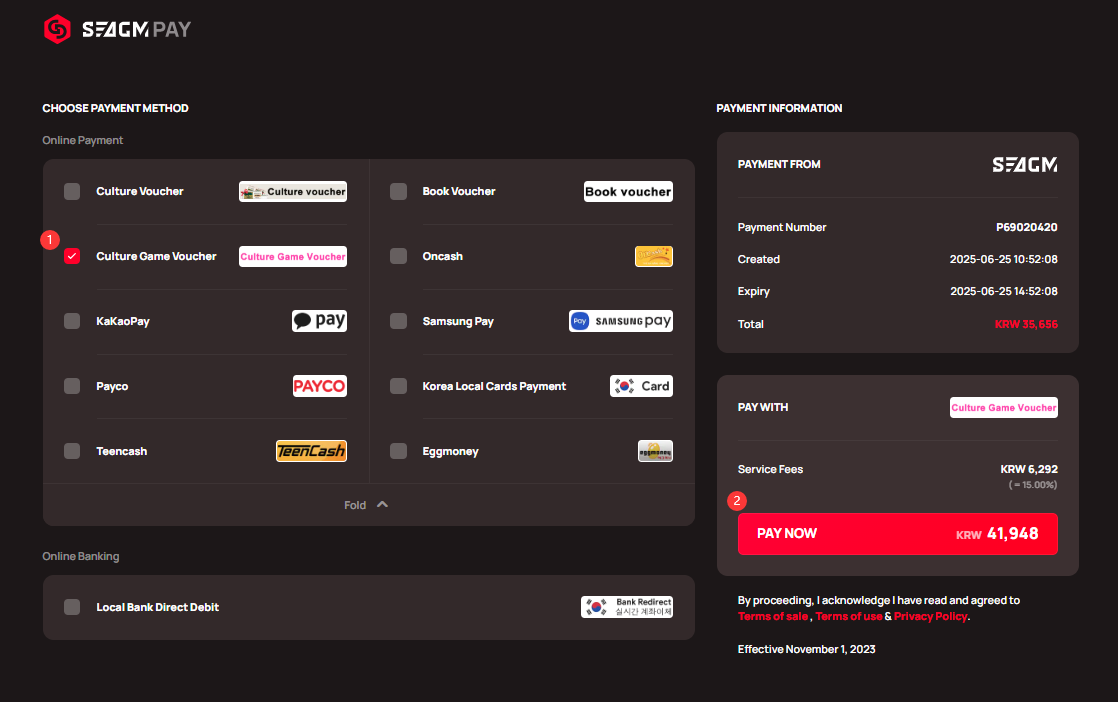This screenshot has height=702, width=1118.
Task: Collapse payment methods with Fold
Action: point(366,505)
